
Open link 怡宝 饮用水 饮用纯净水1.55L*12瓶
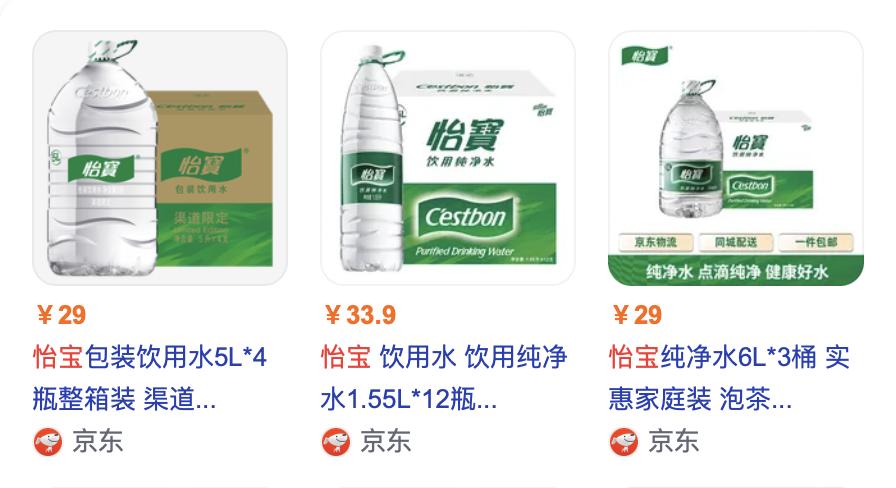[x=443, y=378]
